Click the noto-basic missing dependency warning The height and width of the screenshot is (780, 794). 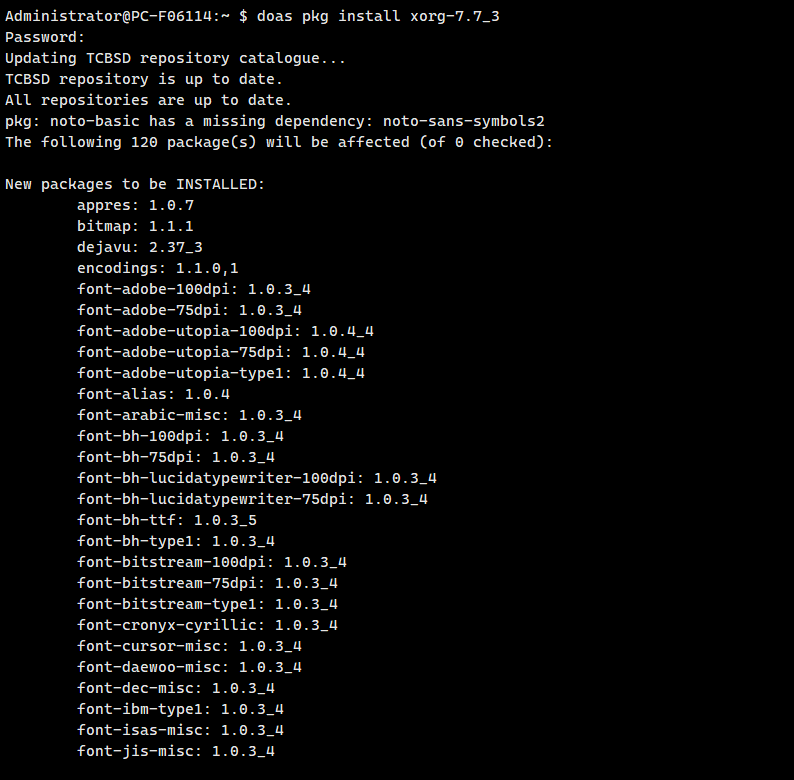pos(274,121)
